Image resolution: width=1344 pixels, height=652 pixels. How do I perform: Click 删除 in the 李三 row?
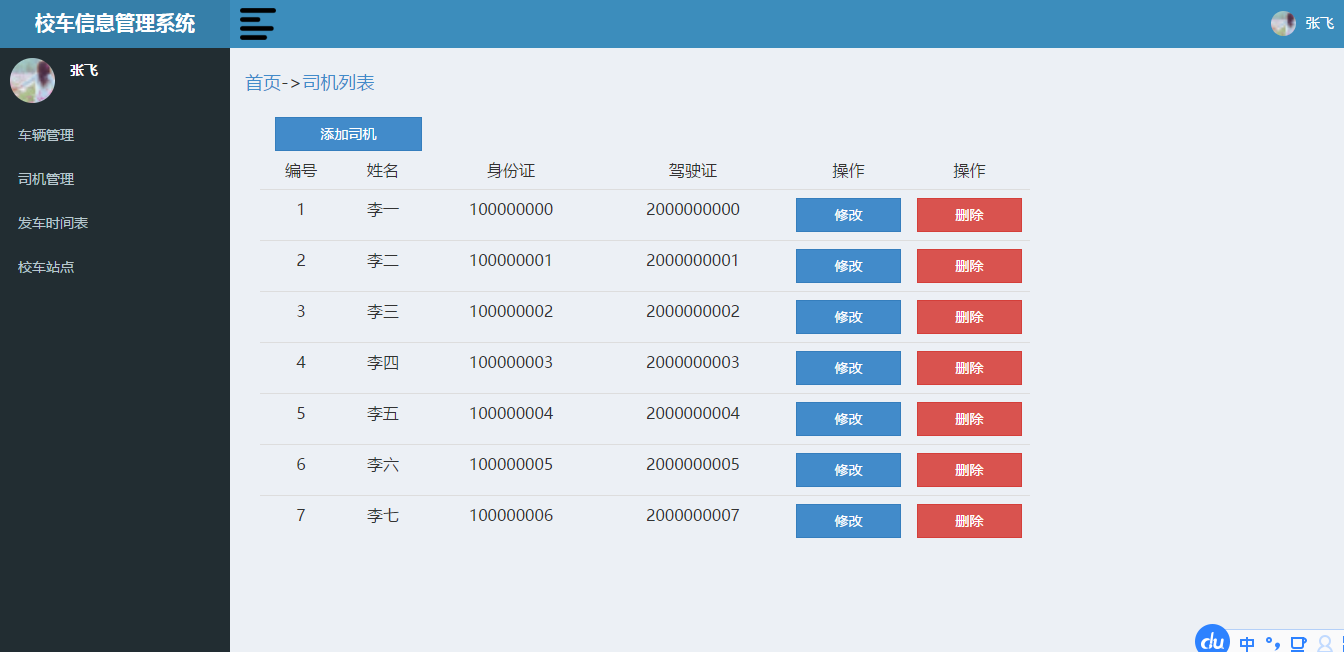pos(969,317)
